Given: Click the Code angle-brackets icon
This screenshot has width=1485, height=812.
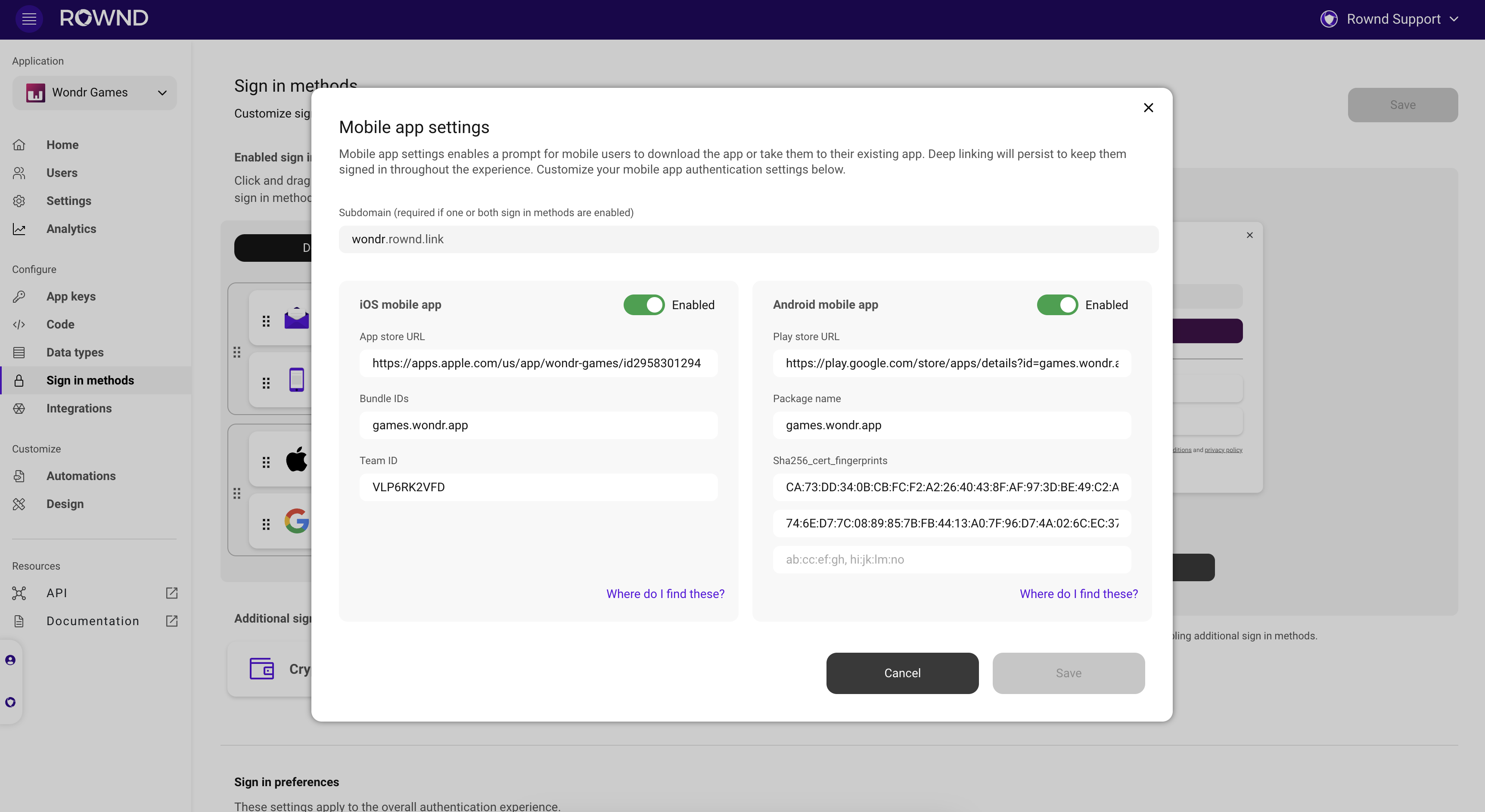Looking at the screenshot, I should [20, 325].
